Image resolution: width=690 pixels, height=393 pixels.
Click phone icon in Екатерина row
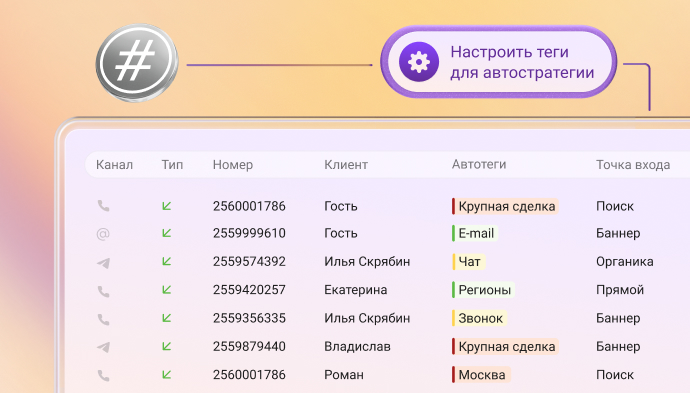click(x=103, y=291)
